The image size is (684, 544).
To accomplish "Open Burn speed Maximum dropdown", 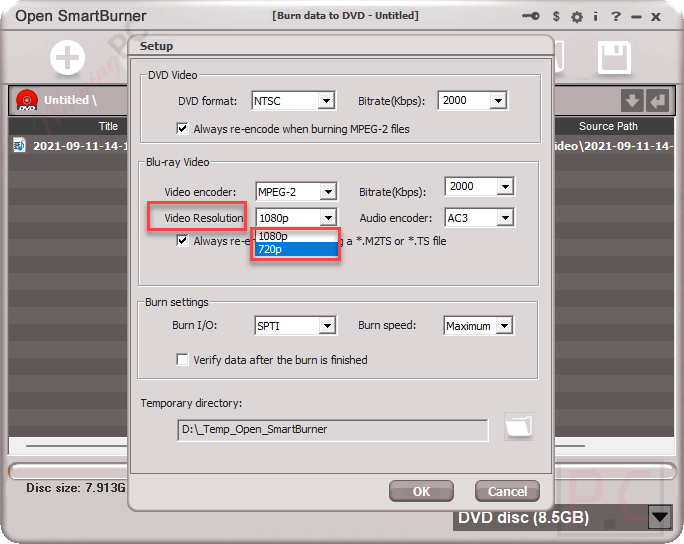I will [x=504, y=325].
